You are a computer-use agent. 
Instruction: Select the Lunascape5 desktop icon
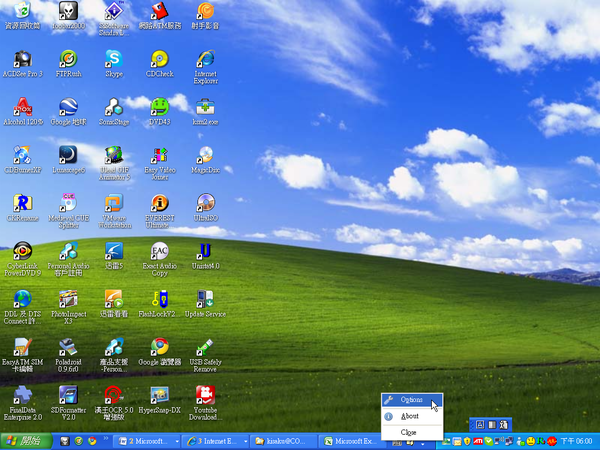coord(68,160)
